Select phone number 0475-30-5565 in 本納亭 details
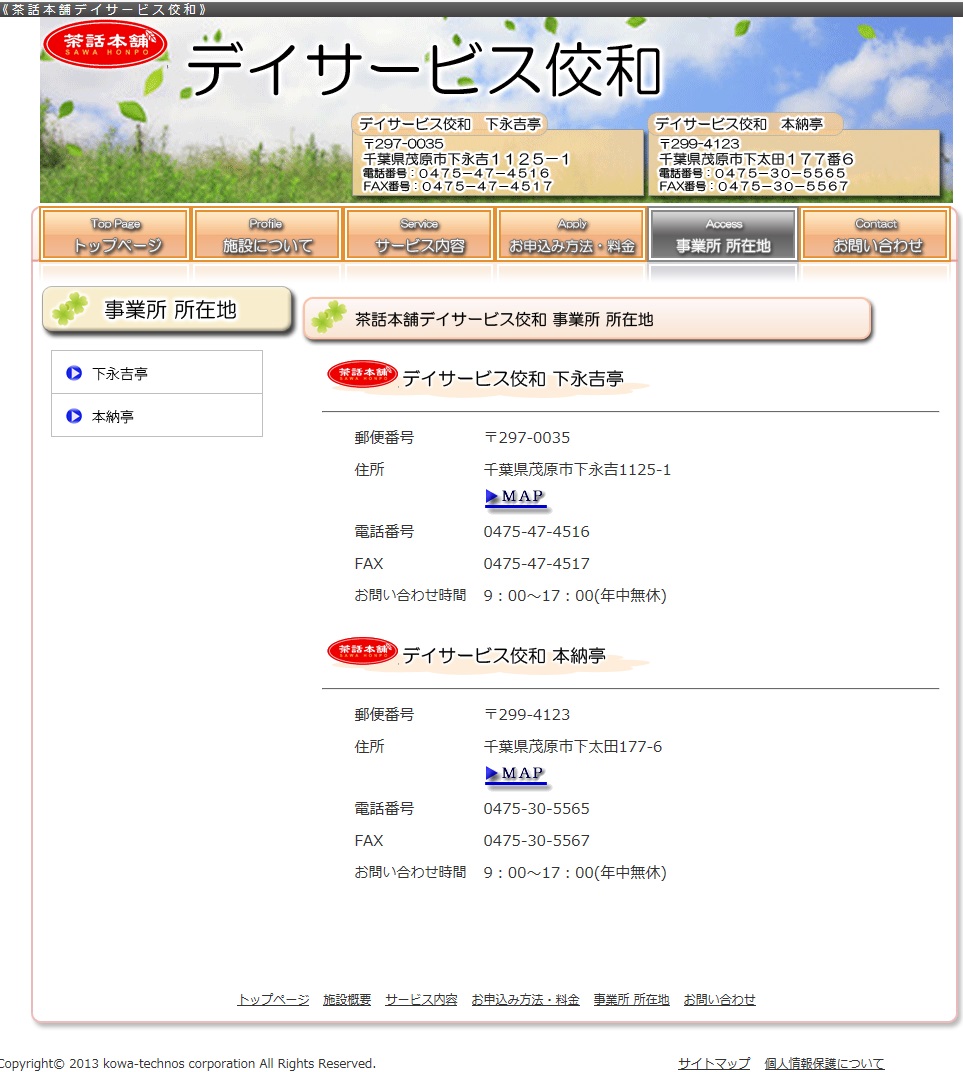This screenshot has height=1072, width=963. click(537, 808)
